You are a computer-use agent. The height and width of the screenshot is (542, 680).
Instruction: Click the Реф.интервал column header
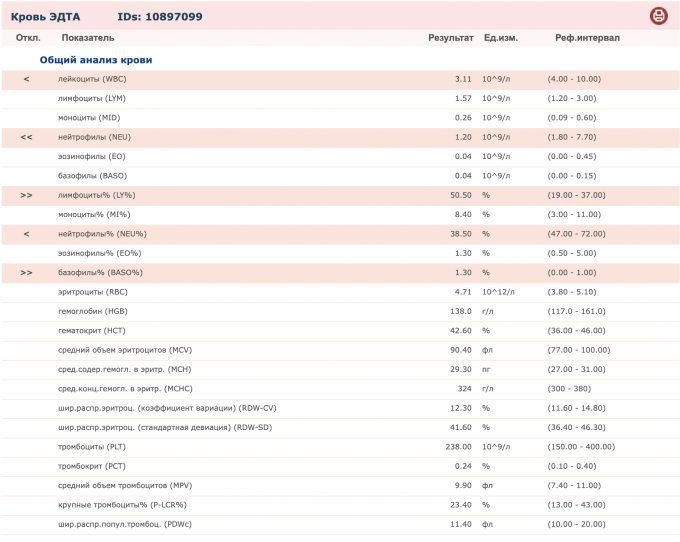[x=587, y=38]
